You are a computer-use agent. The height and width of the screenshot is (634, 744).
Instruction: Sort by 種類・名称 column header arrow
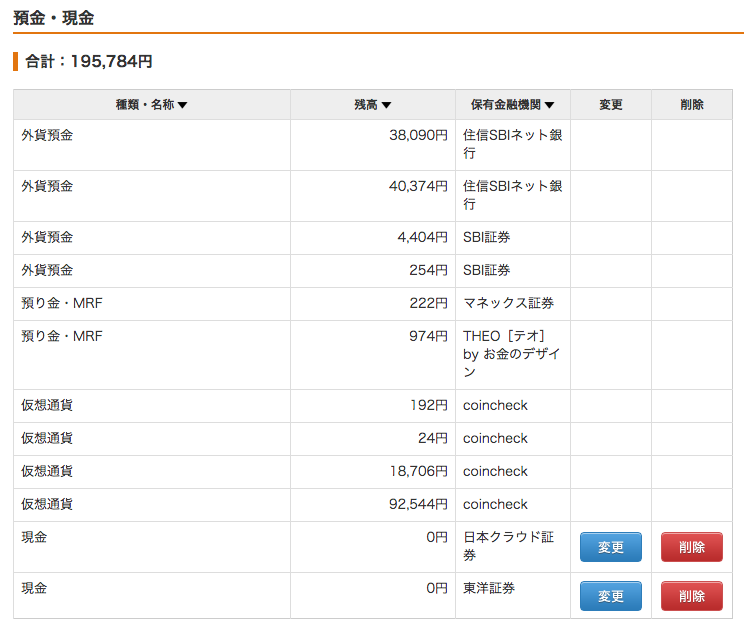(x=182, y=105)
